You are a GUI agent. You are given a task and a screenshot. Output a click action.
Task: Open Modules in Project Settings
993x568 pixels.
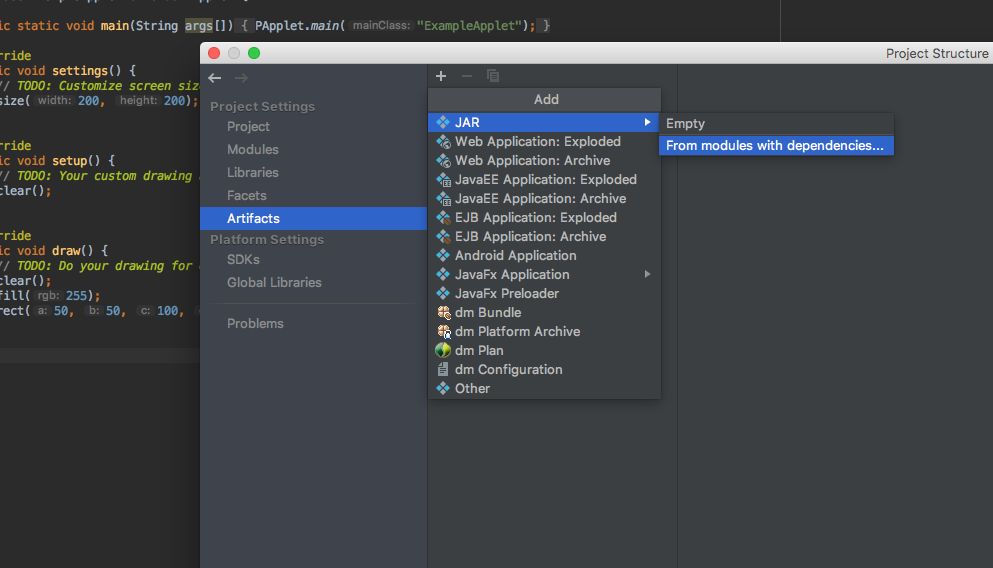(253, 150)
